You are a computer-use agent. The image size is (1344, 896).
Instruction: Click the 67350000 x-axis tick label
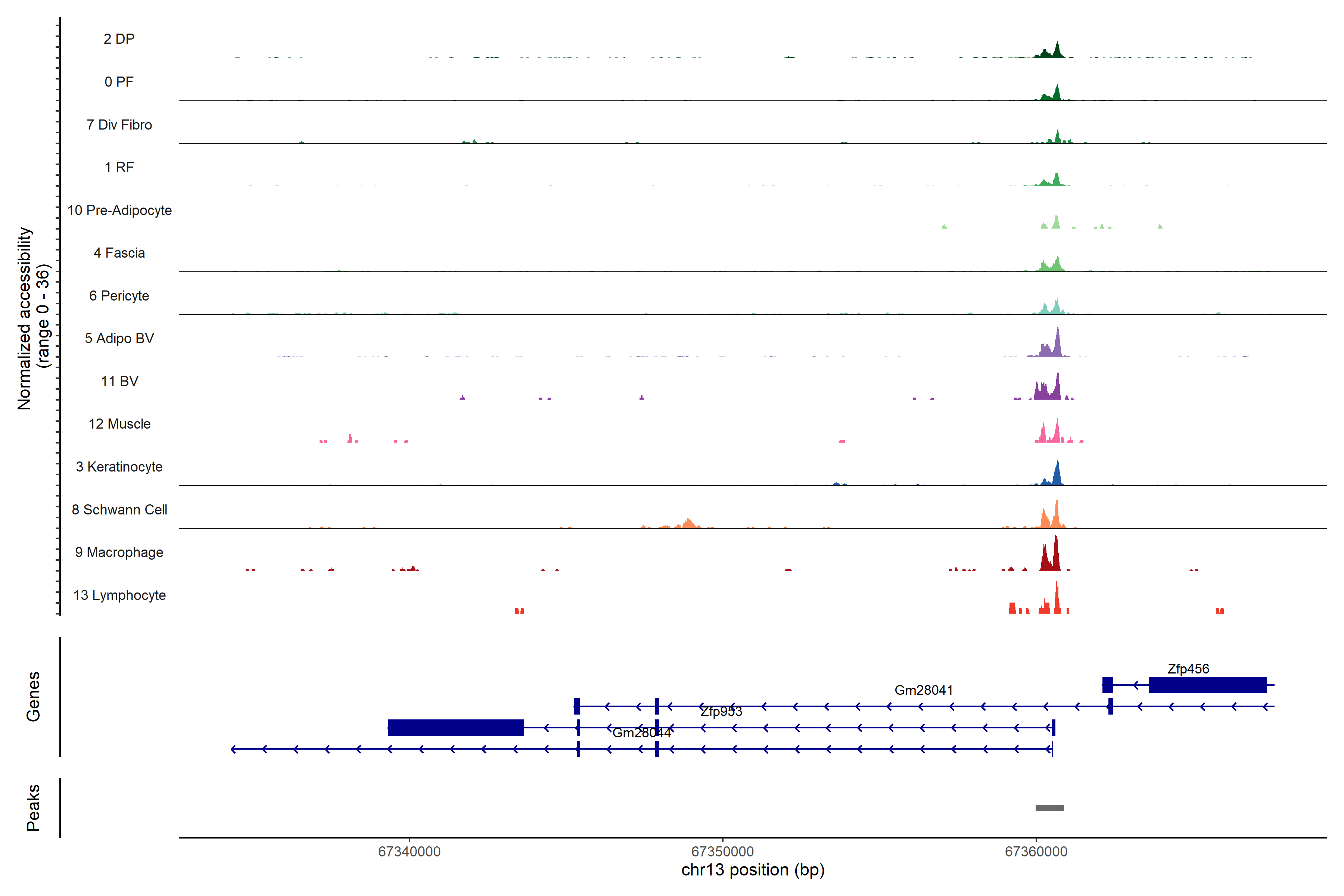pyautogui.click(x=722, y=852)
